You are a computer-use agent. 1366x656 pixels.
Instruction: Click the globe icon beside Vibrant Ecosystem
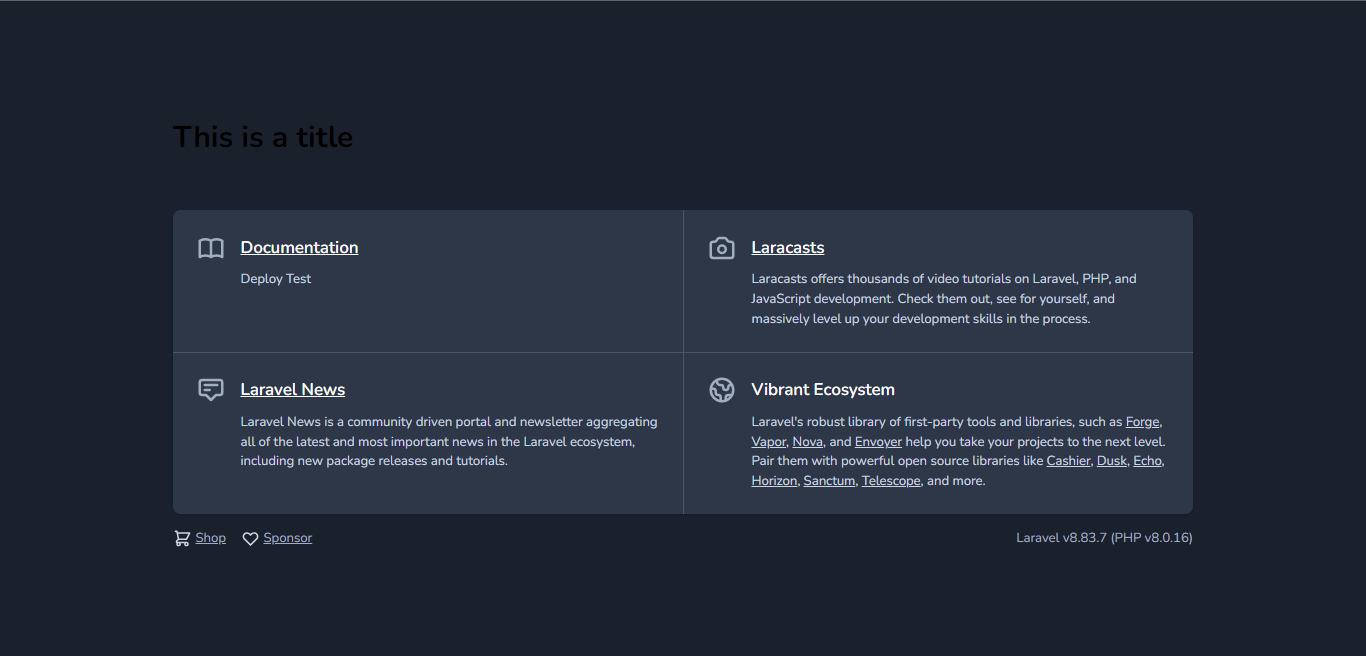(x=722, y=390)
